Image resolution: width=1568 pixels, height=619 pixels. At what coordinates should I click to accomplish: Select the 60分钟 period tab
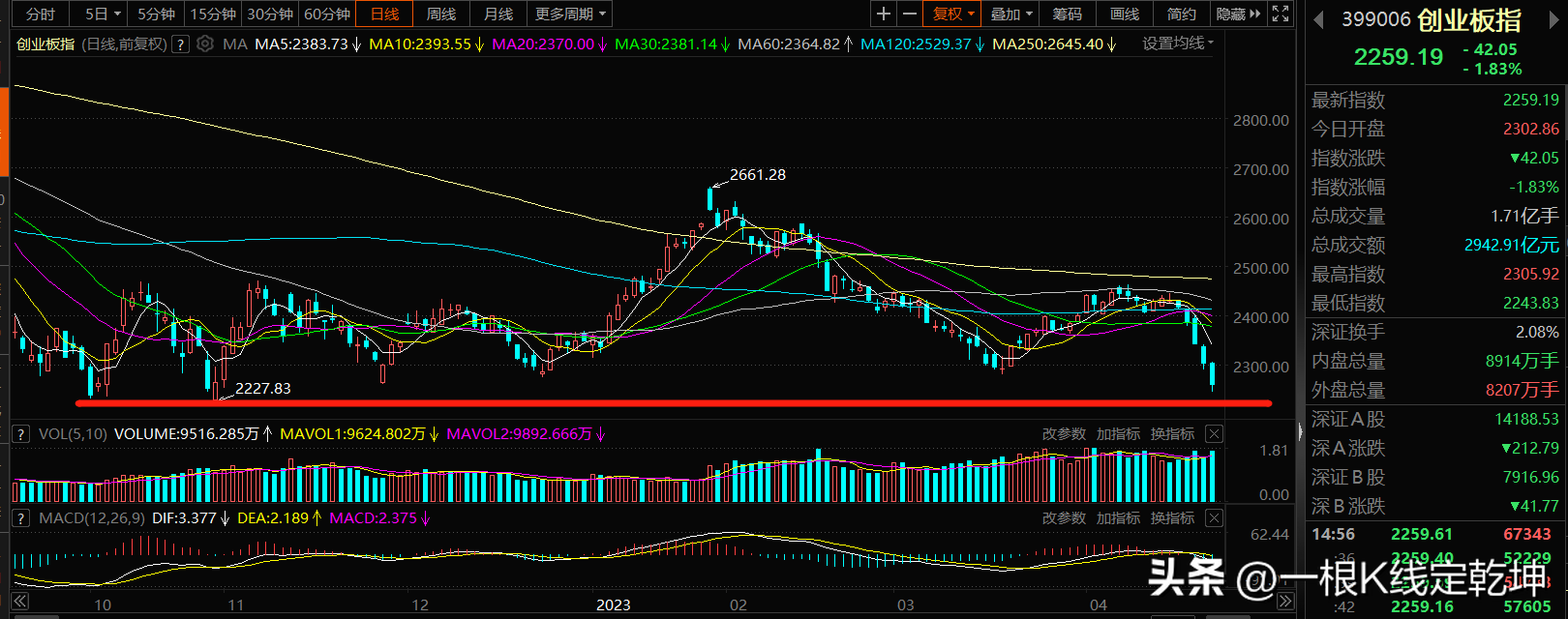point(327,14)
